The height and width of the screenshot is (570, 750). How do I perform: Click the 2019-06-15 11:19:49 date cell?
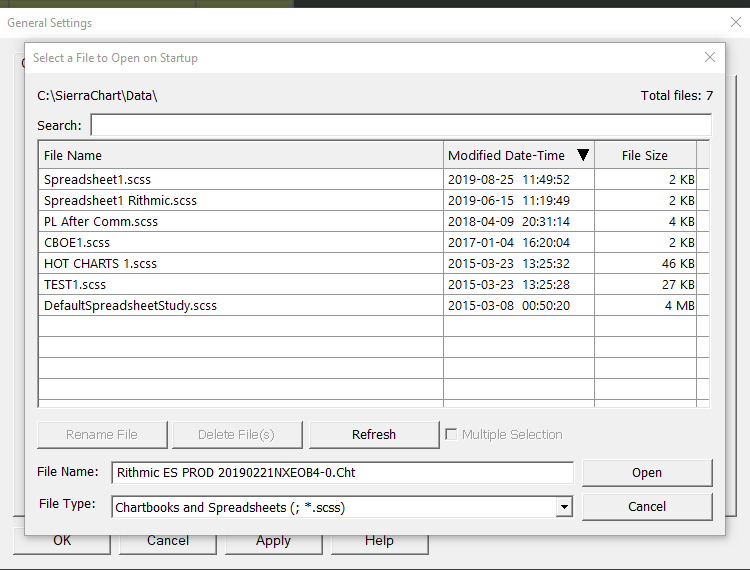click(518, 200)
